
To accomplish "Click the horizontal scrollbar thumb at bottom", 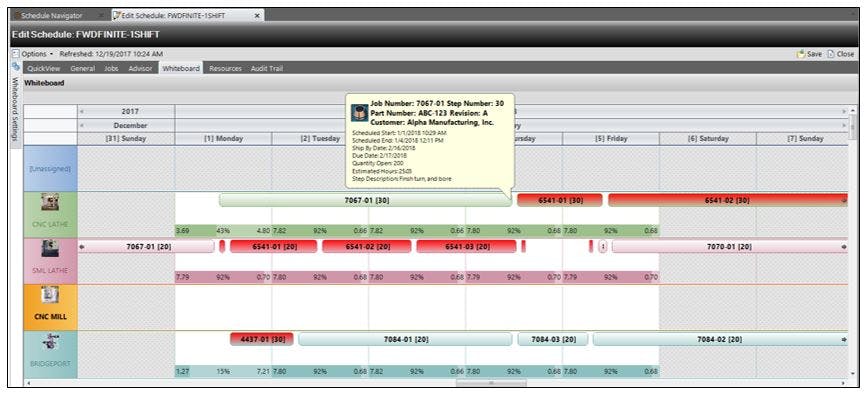I will 491,383.
